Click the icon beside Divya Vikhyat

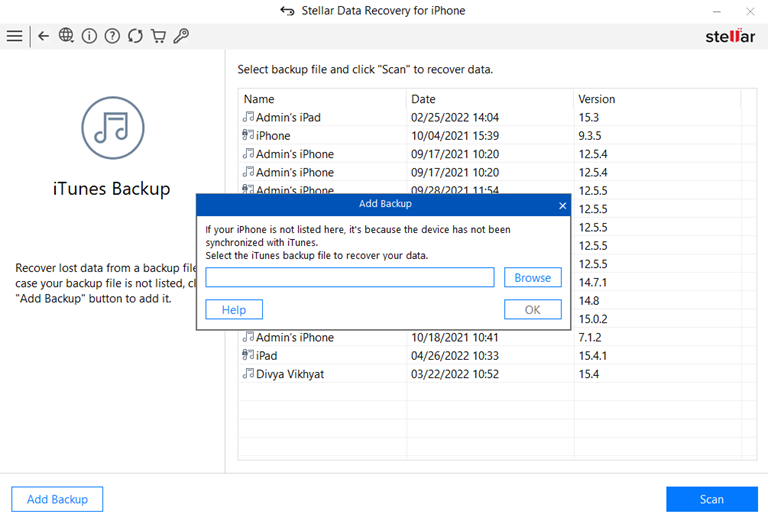248,374
